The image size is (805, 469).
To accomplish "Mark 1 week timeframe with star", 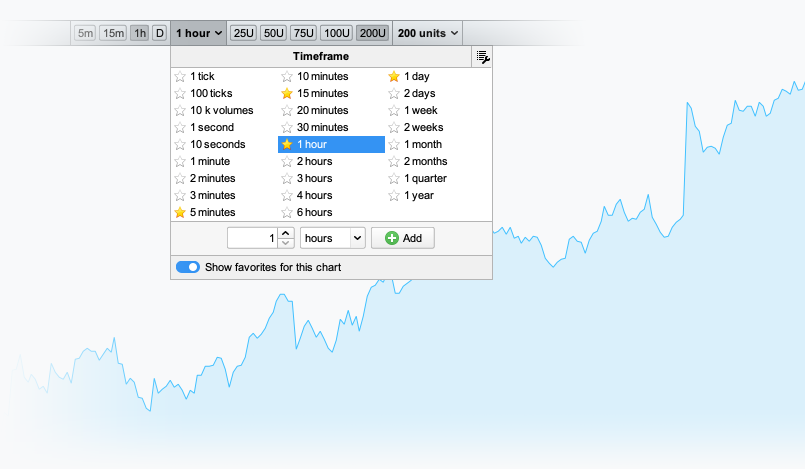I will pyautogui.click(x=394, y=110).
